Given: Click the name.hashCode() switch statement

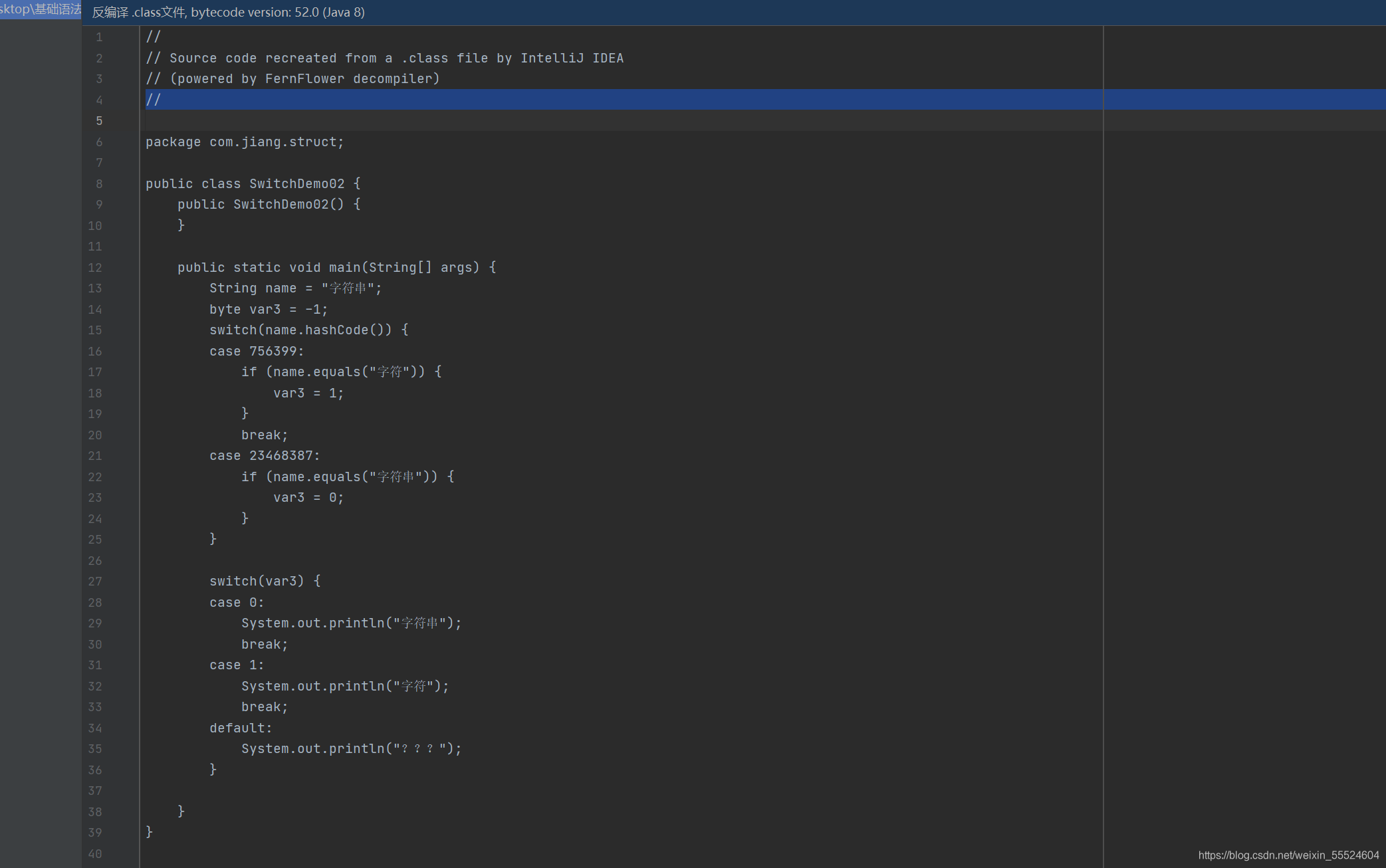Looking at the screenshot, I should (x=309, y=330).
